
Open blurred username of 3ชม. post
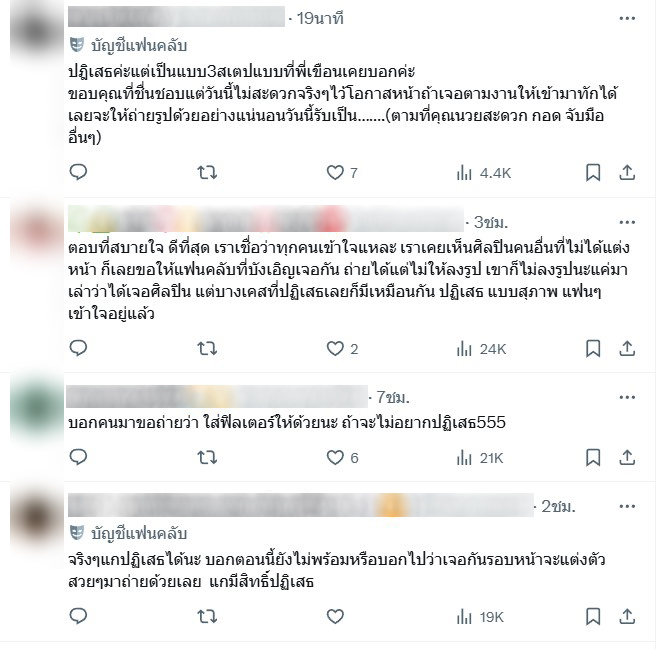(x=266, y=219)
